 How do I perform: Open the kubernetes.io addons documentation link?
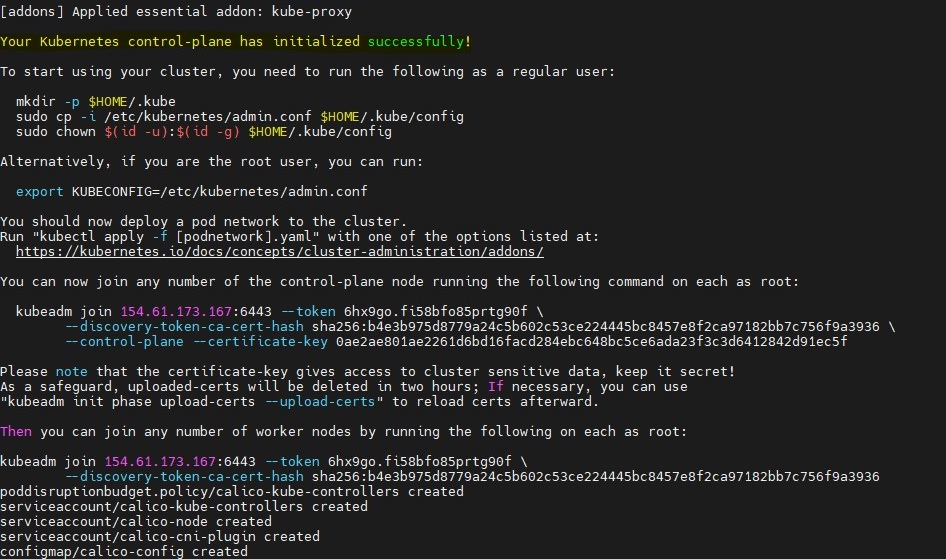[x=279, y=251]
